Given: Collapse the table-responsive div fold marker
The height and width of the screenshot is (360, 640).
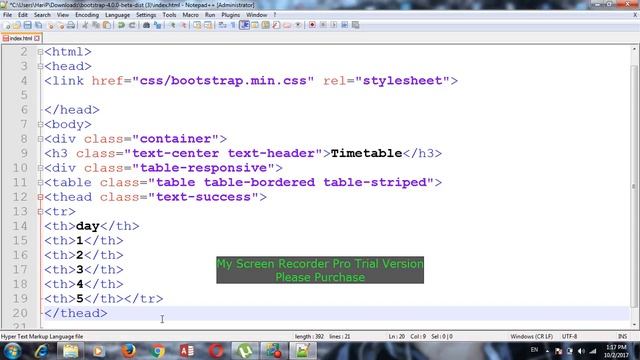Looking at the screenshot, I should (x=40, y=168).
